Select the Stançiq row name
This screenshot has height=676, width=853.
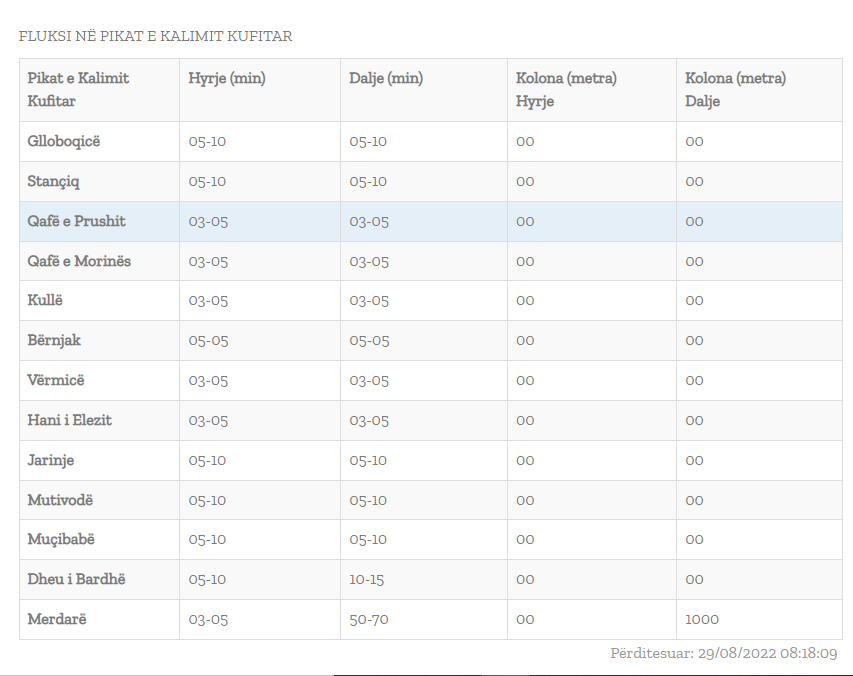click(53, 181)
